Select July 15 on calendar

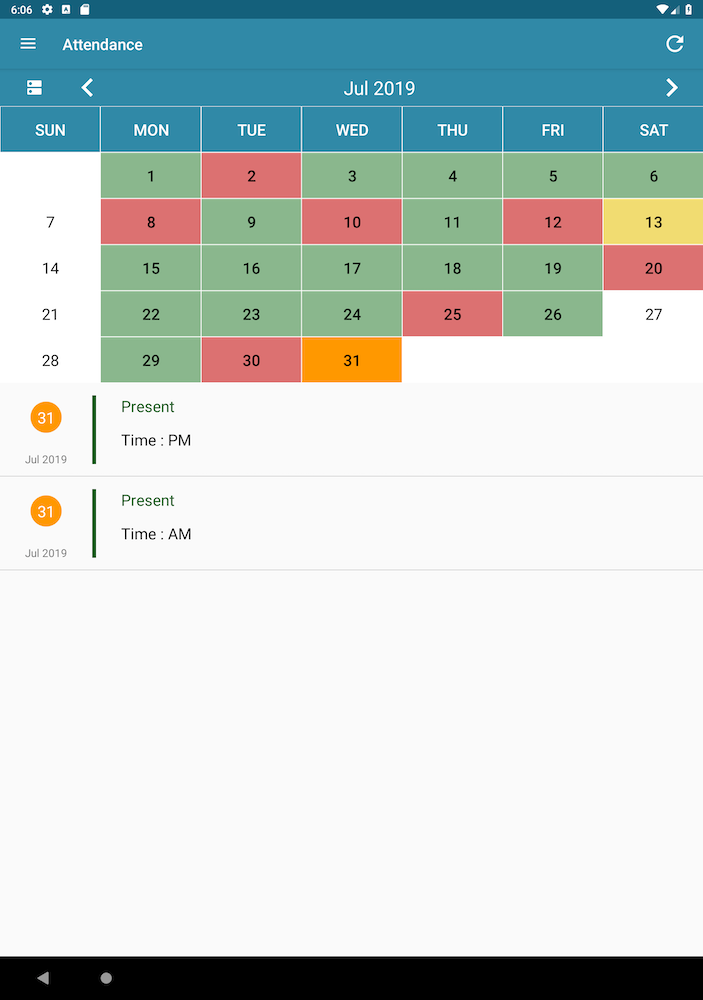click(151, 268)
